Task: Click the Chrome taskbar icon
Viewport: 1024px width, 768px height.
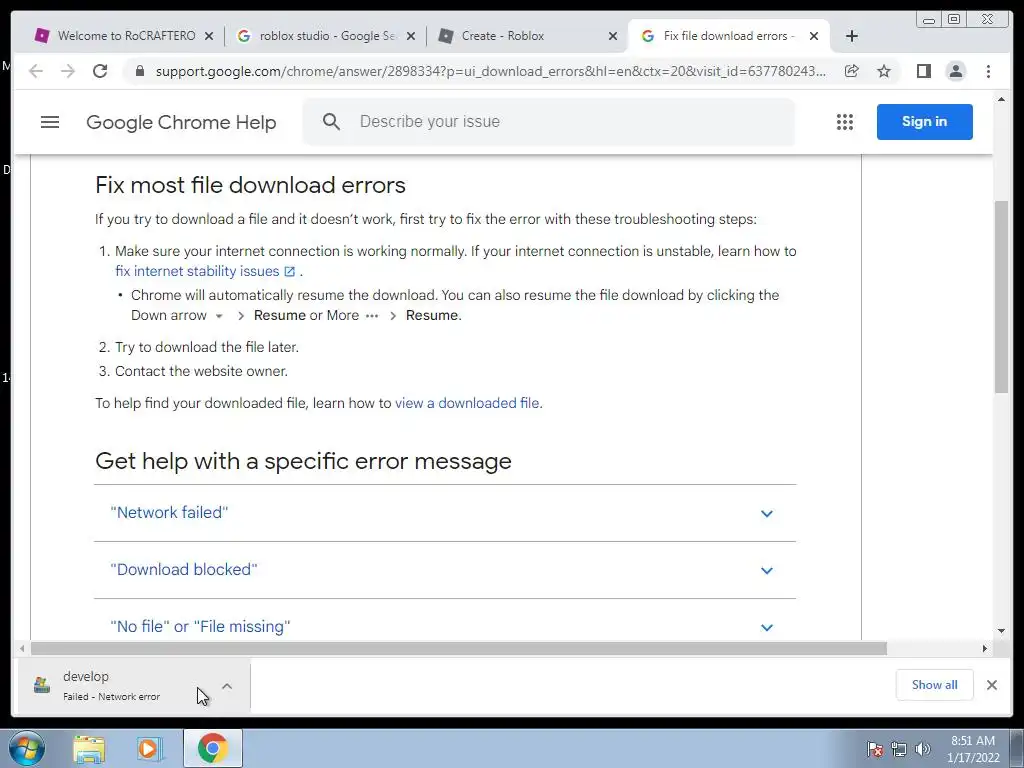Action: click(x=213, y=749)
